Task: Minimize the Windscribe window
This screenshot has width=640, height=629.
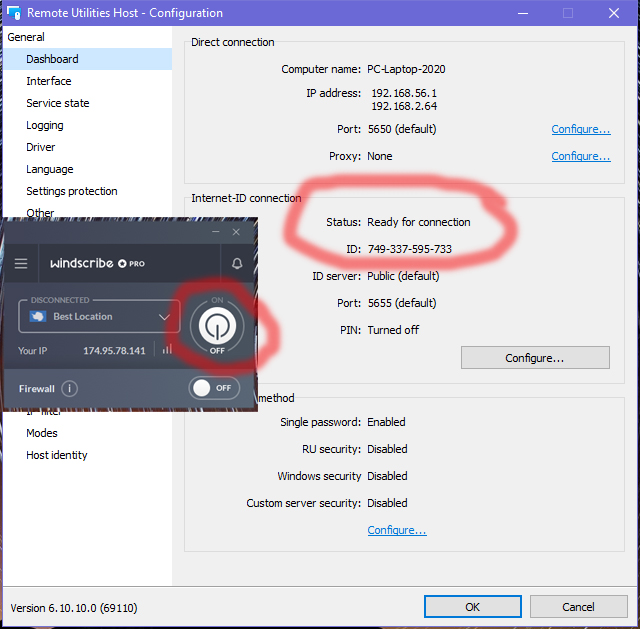Action: tap(216, 232)
